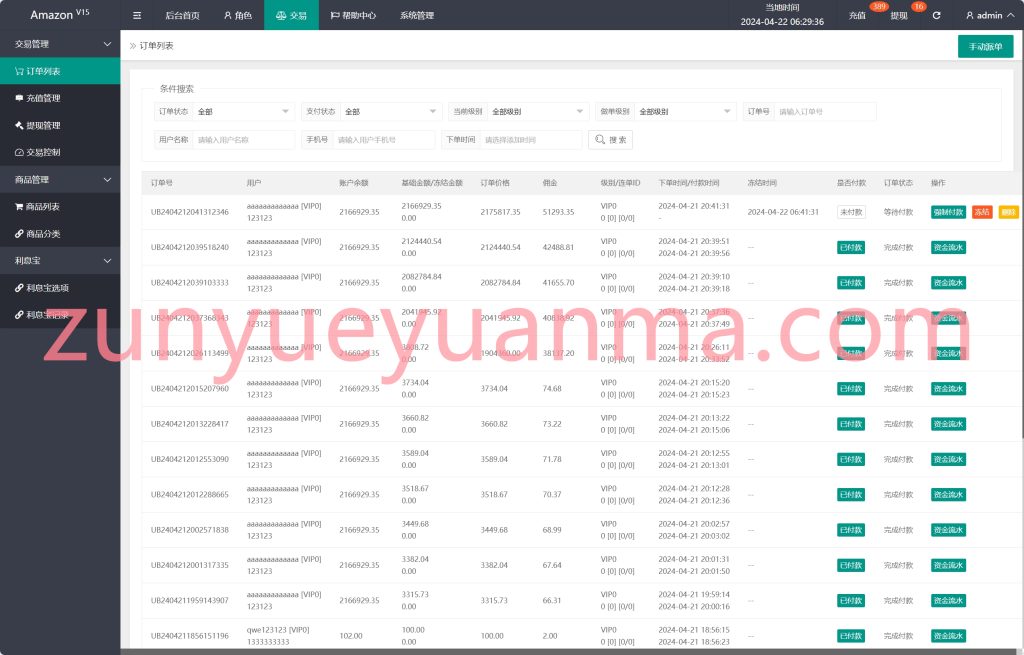Click 强制付款 for order UB2404212041312346
Screen dimensions: 1024x655
point(948,212)
